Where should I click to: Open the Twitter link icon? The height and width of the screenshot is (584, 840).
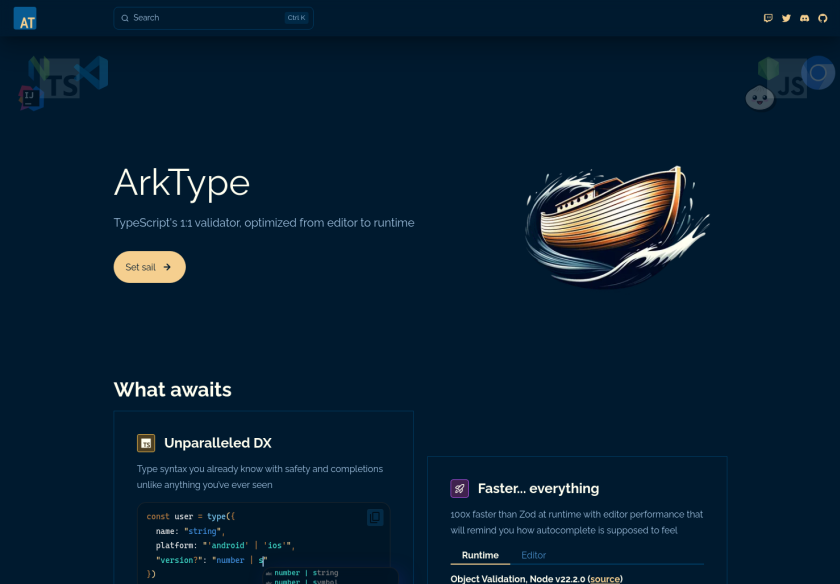[786, 18]
